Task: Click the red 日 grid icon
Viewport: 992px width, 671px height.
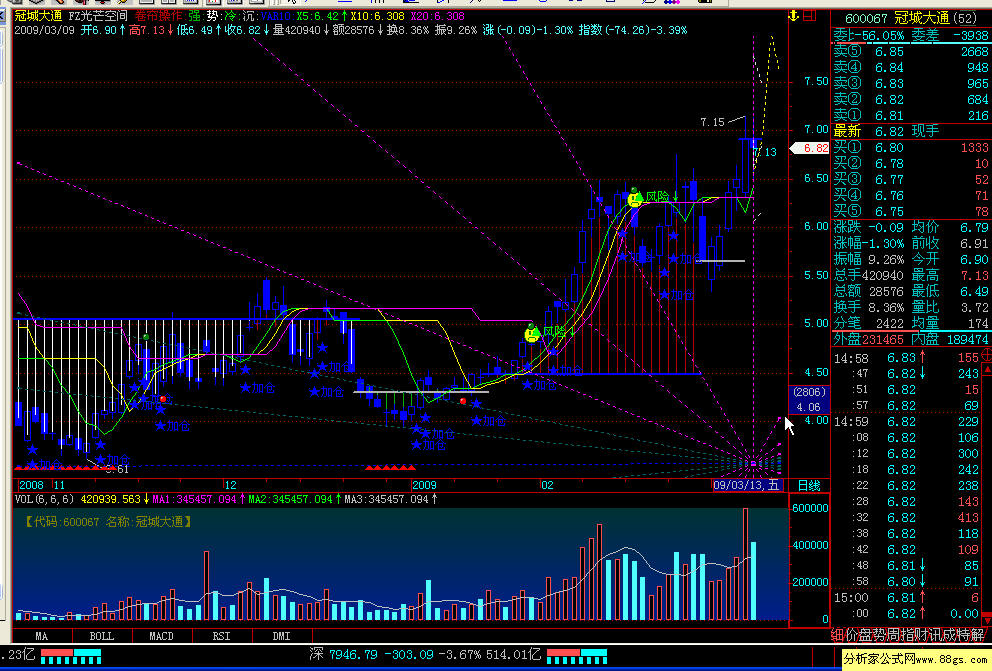Action: pyautogui.click(x=810, y=16)
